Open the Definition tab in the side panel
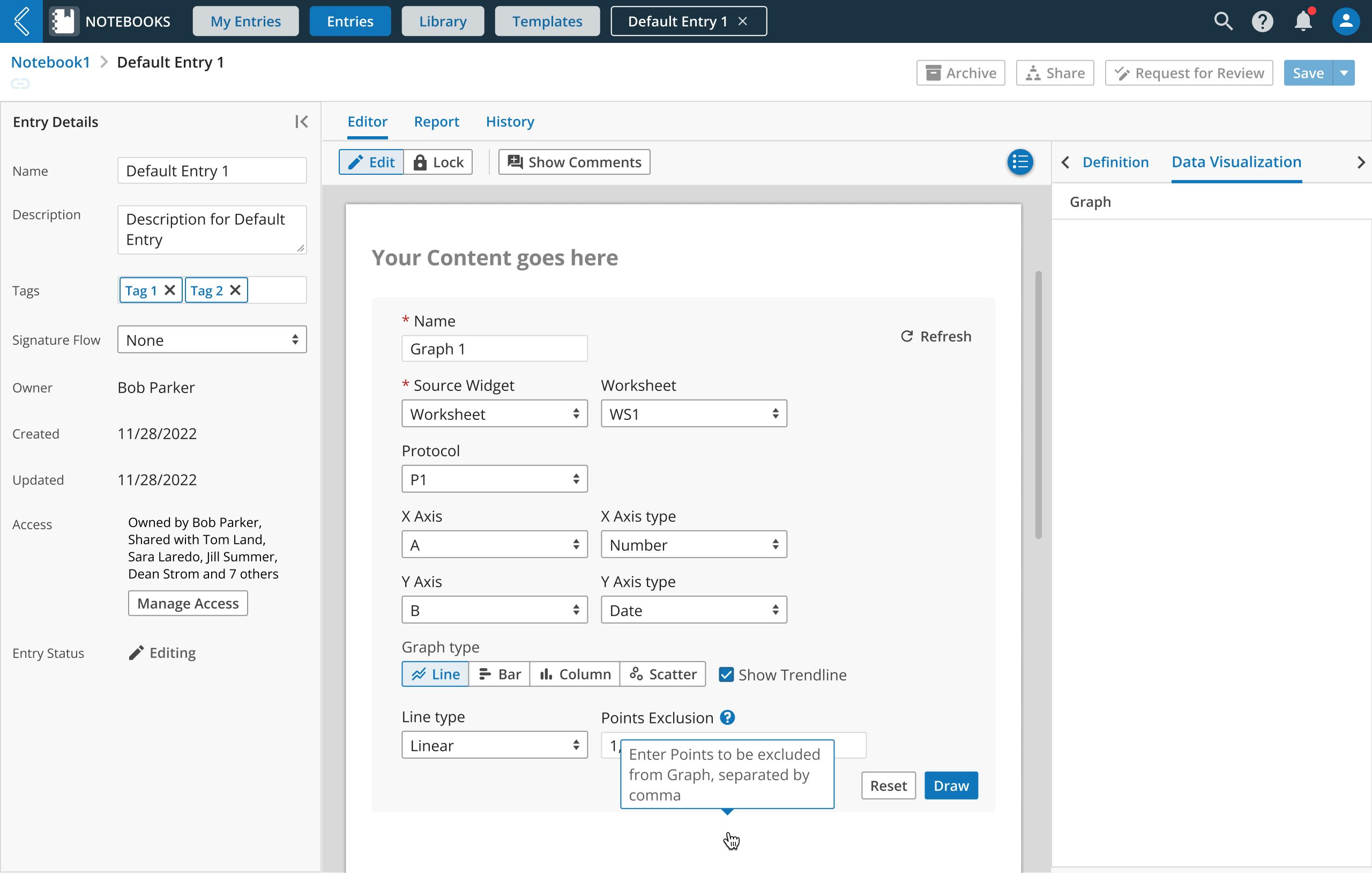This screenshot has height=873, width=1372. tap(1115, 162)
